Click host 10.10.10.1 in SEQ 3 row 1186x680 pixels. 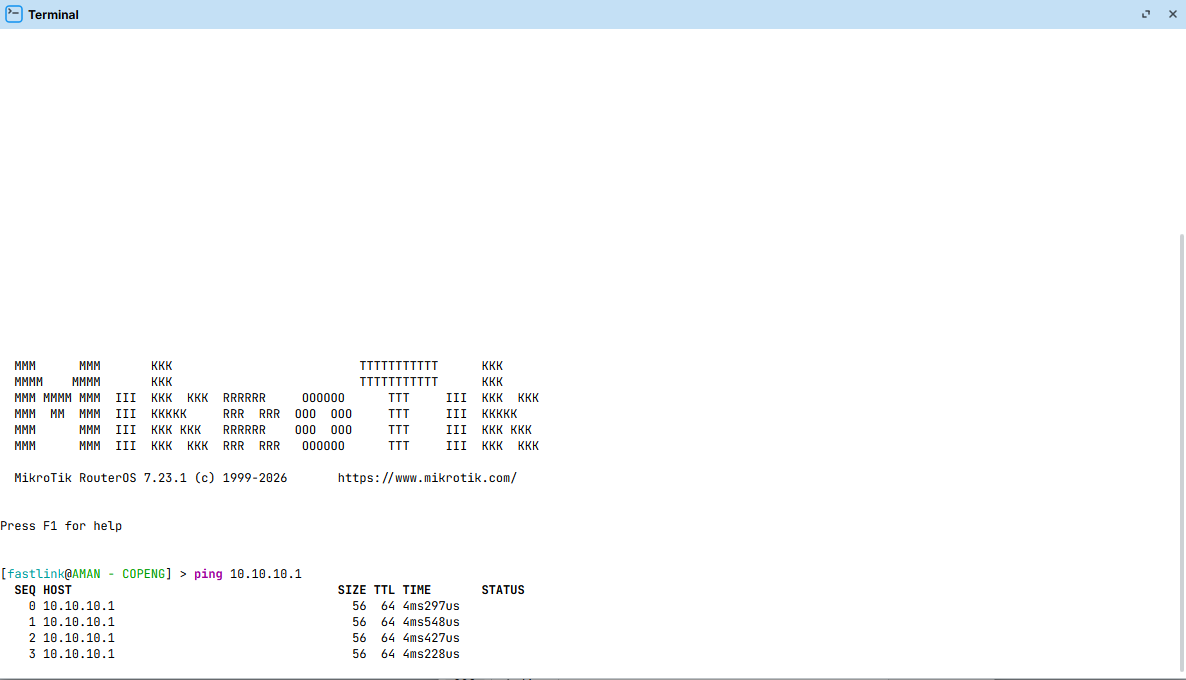[79, 654]
